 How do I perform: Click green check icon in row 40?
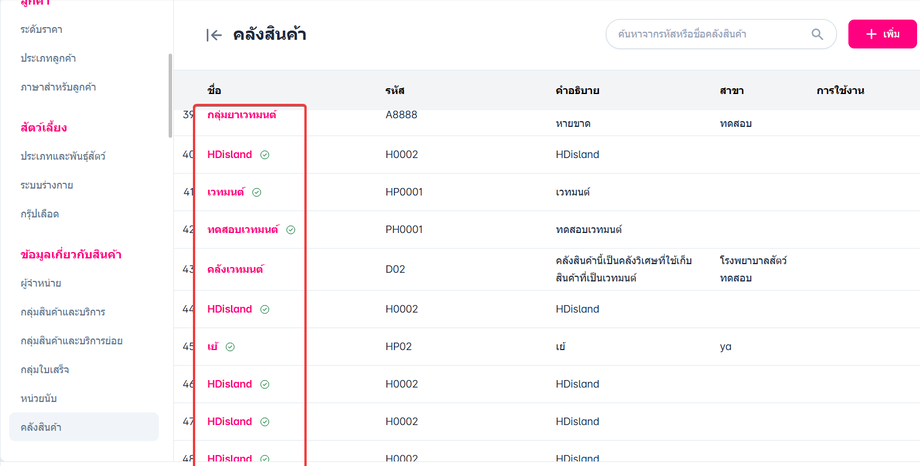tap(265, 155)
